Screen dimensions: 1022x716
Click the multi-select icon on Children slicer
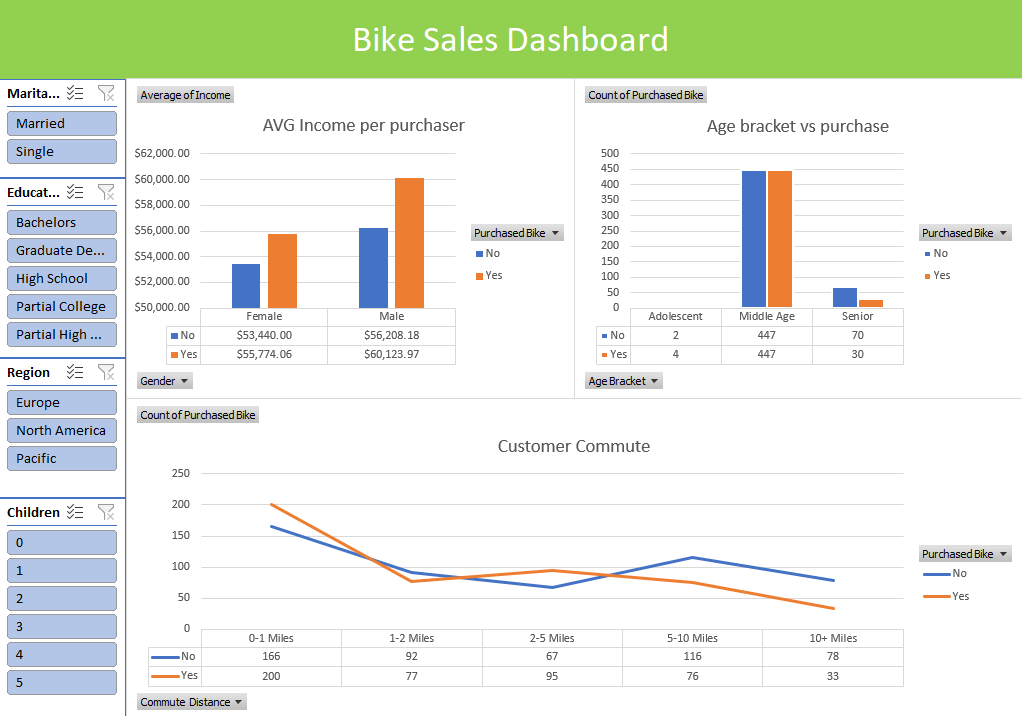click(x=74, y=512)
